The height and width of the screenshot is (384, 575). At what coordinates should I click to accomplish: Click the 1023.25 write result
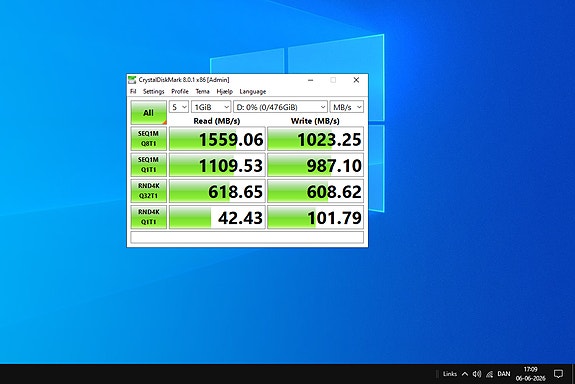coord(315,139)
